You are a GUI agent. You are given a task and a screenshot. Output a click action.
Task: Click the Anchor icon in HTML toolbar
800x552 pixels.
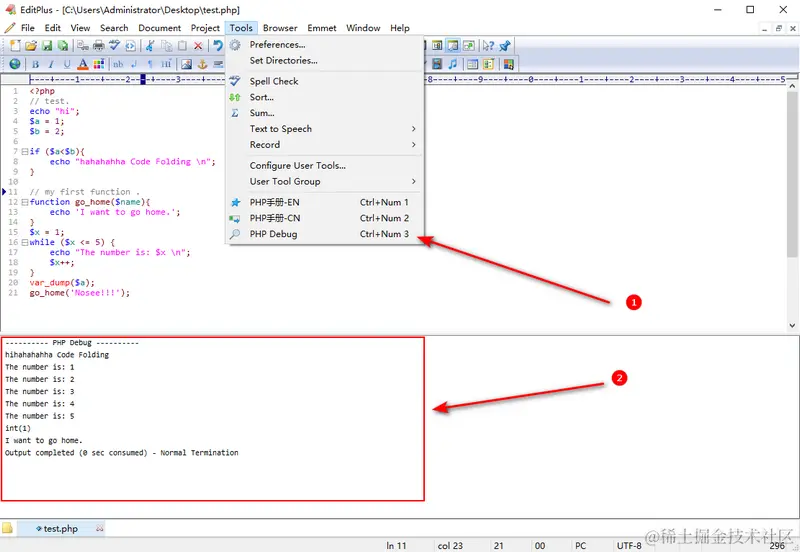point(202,64)
